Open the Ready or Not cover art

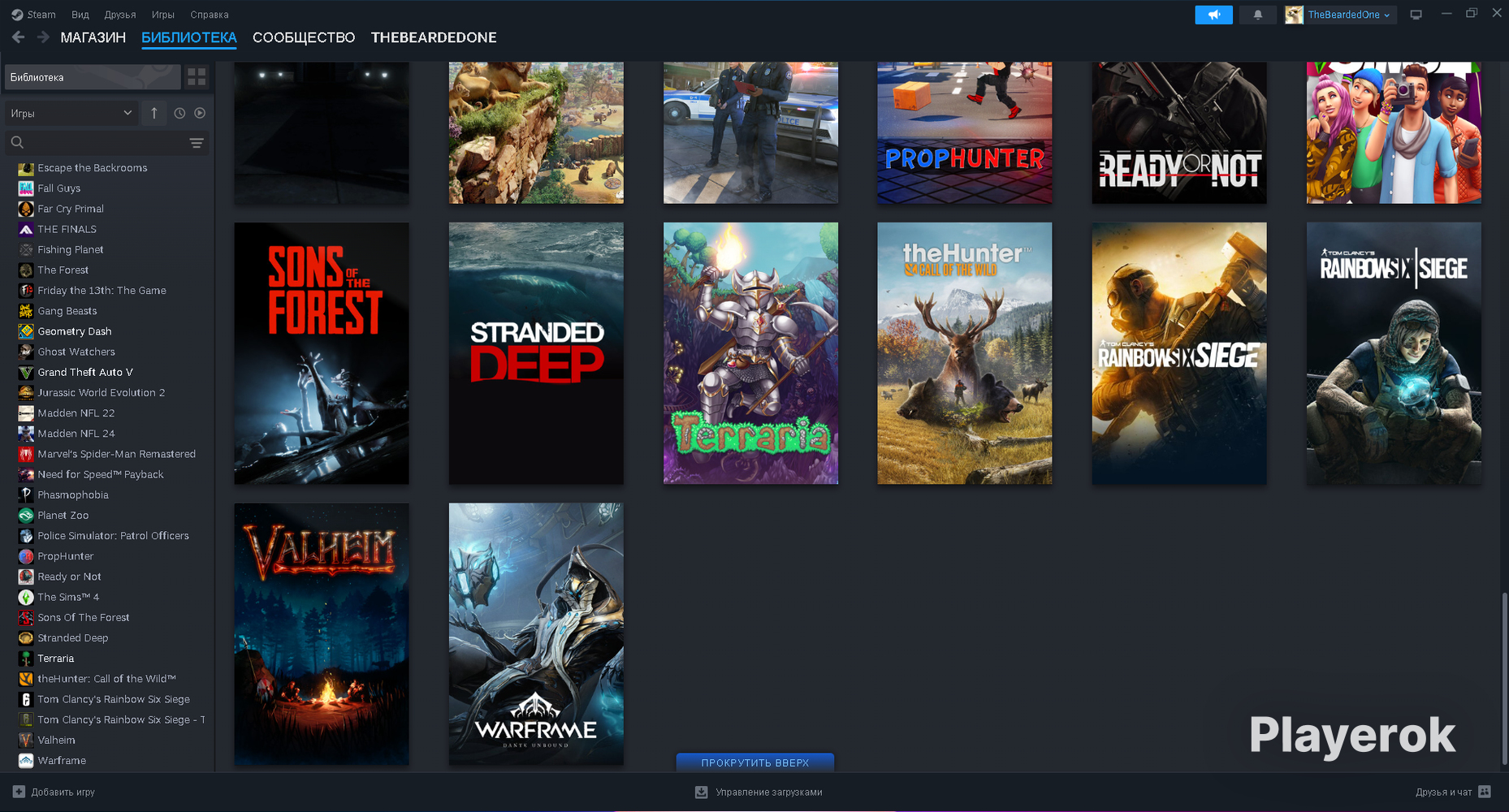click(x=1179, y=132)
